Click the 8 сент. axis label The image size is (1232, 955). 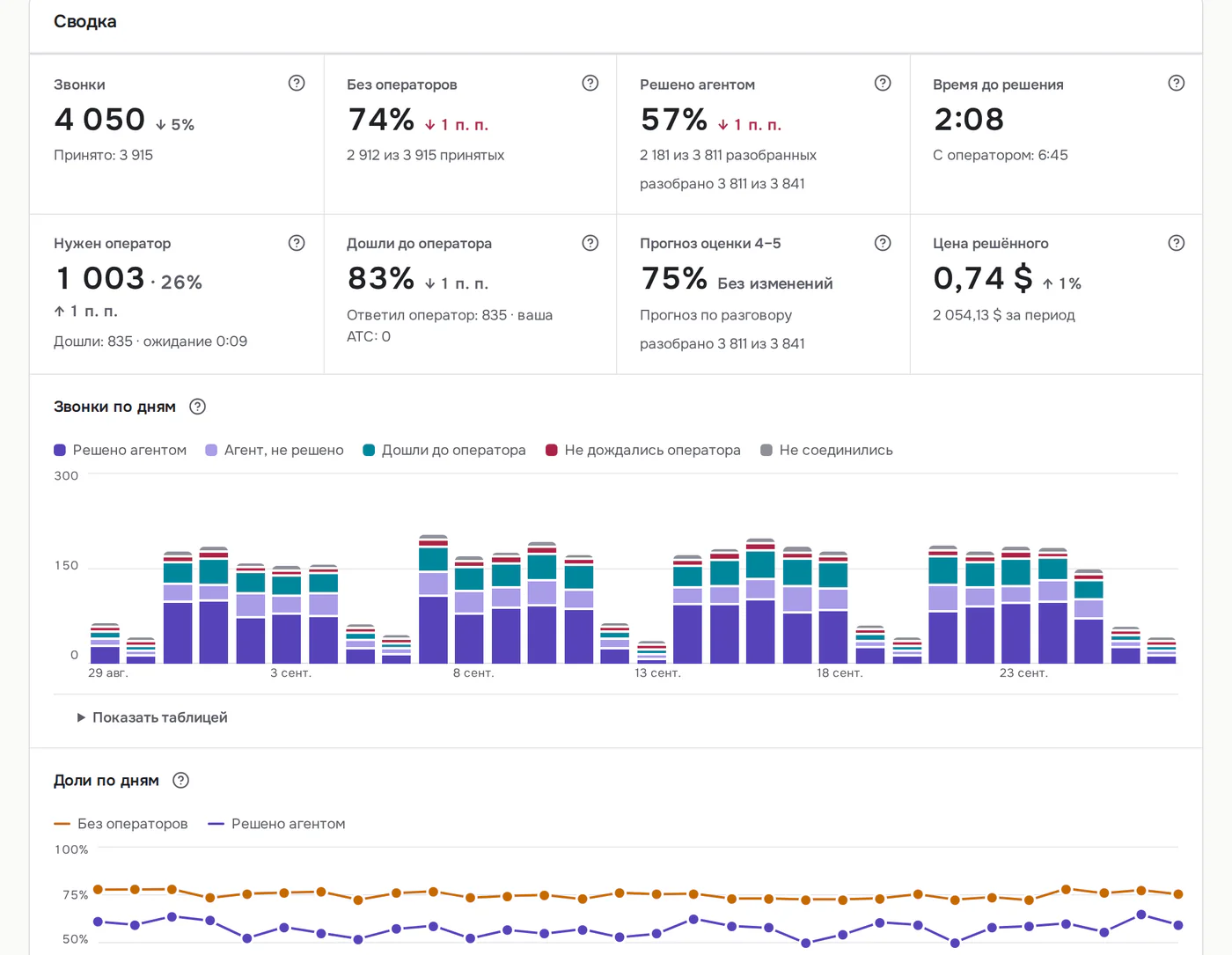click(x=473, y=673)
